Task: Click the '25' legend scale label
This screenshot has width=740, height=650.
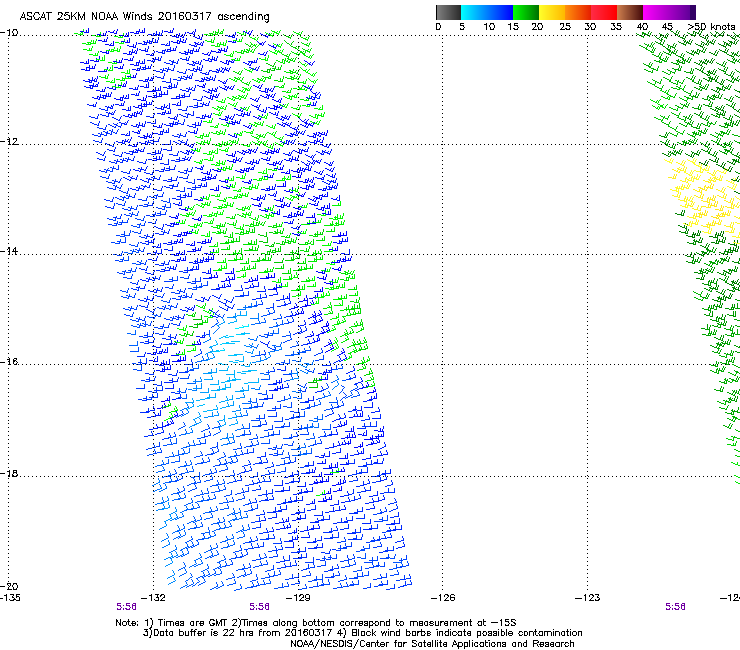Action: click(565, 27)
